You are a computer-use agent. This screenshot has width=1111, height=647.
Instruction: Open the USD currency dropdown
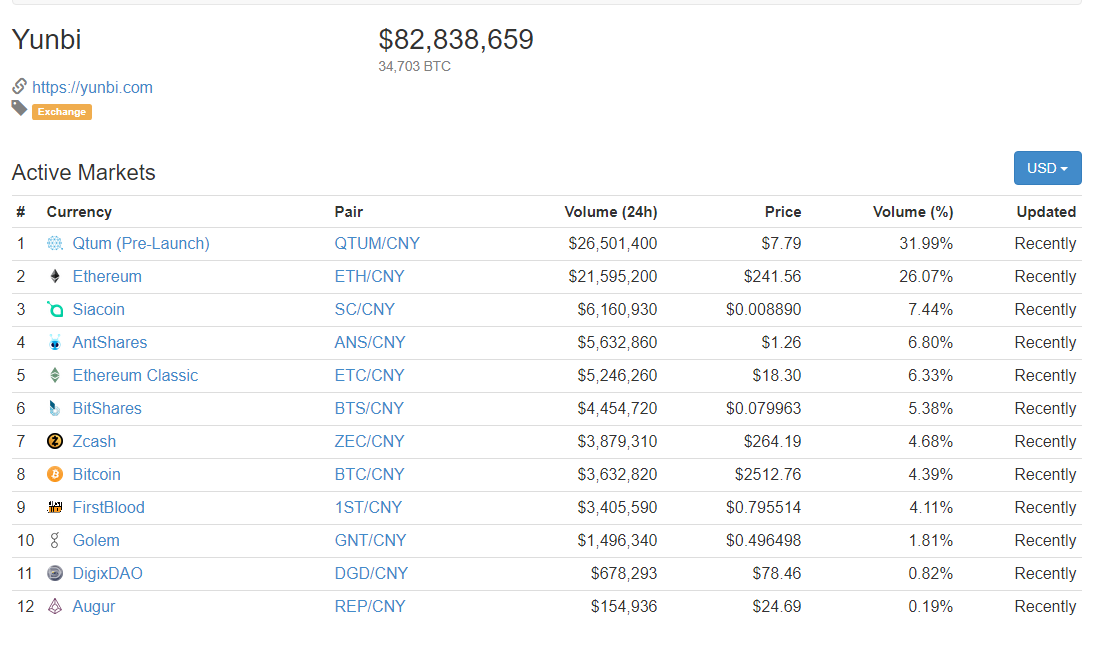click(1047, 168)
